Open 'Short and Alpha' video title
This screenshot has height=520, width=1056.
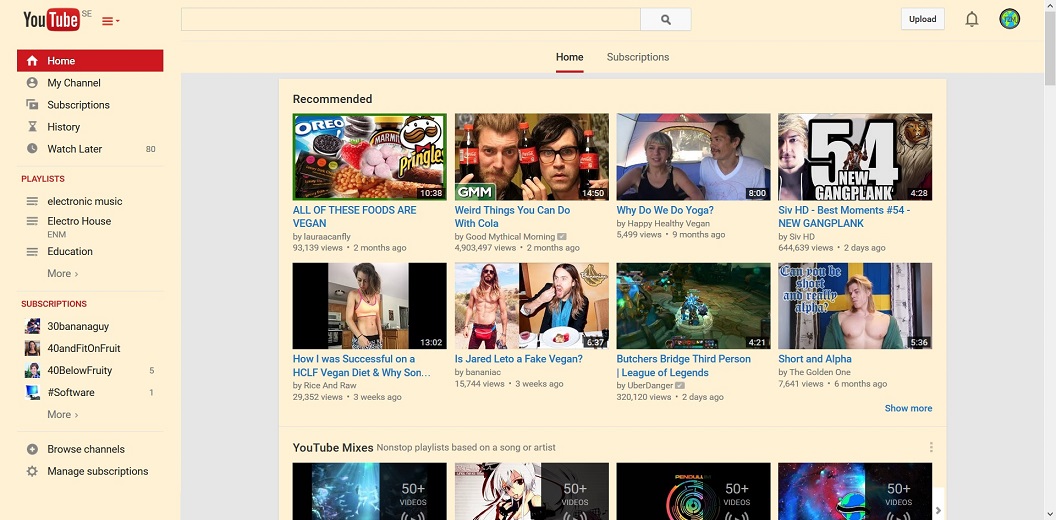pos(815,359)
